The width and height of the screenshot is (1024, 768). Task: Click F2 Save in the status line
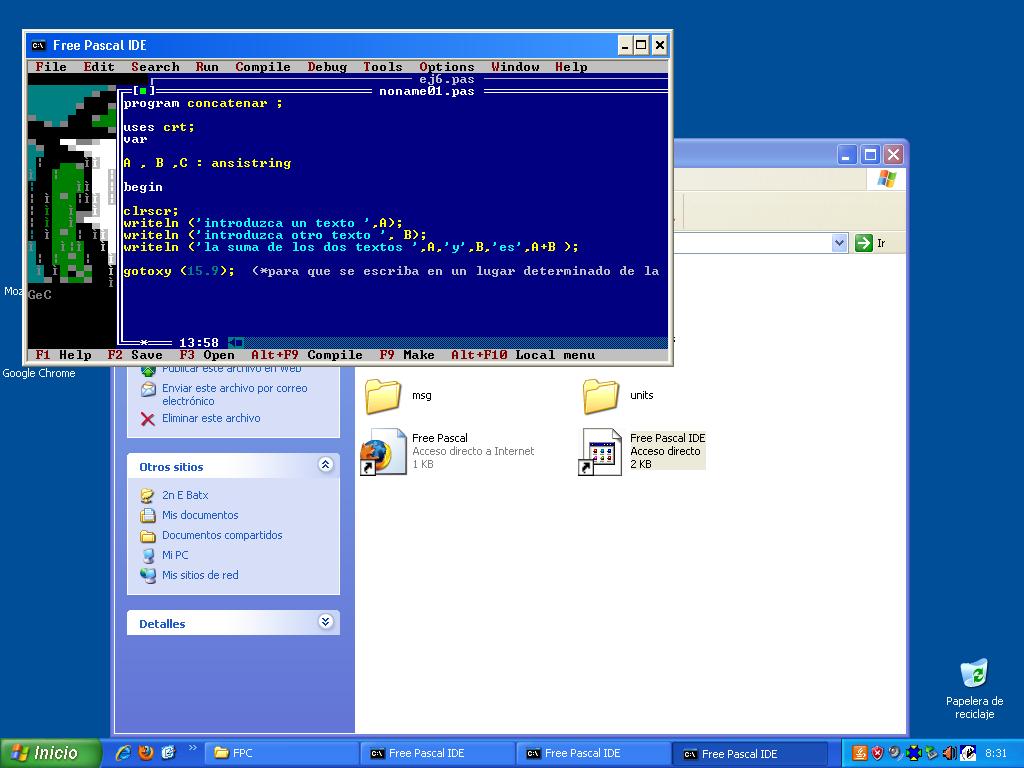click(135, 355)
